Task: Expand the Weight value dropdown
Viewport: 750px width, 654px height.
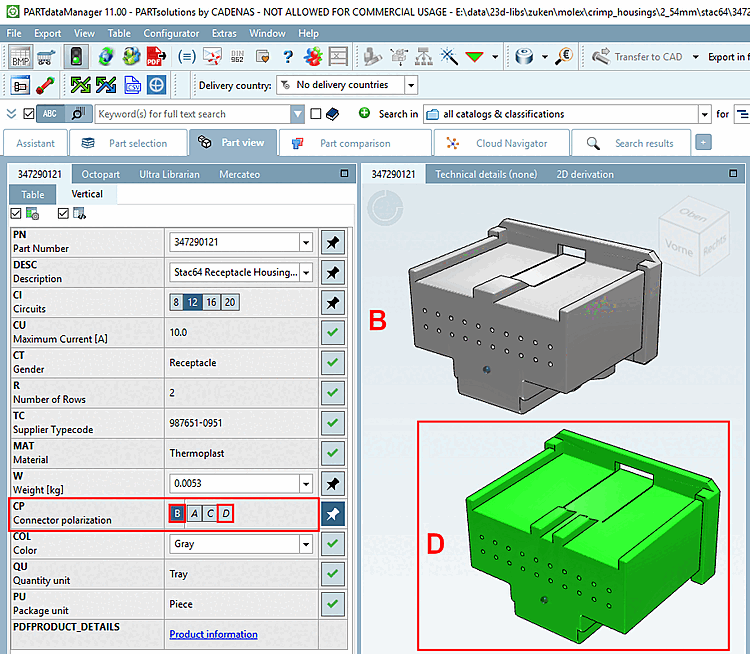Action: [306, 484]
